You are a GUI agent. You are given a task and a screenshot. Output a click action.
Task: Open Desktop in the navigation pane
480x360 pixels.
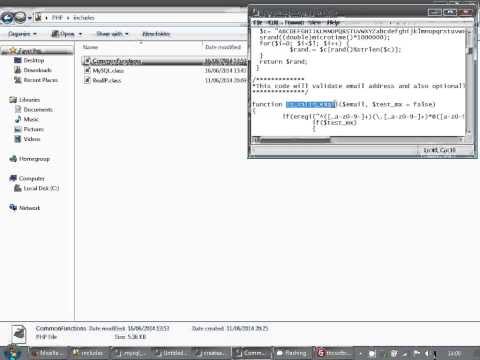point(34,60)
